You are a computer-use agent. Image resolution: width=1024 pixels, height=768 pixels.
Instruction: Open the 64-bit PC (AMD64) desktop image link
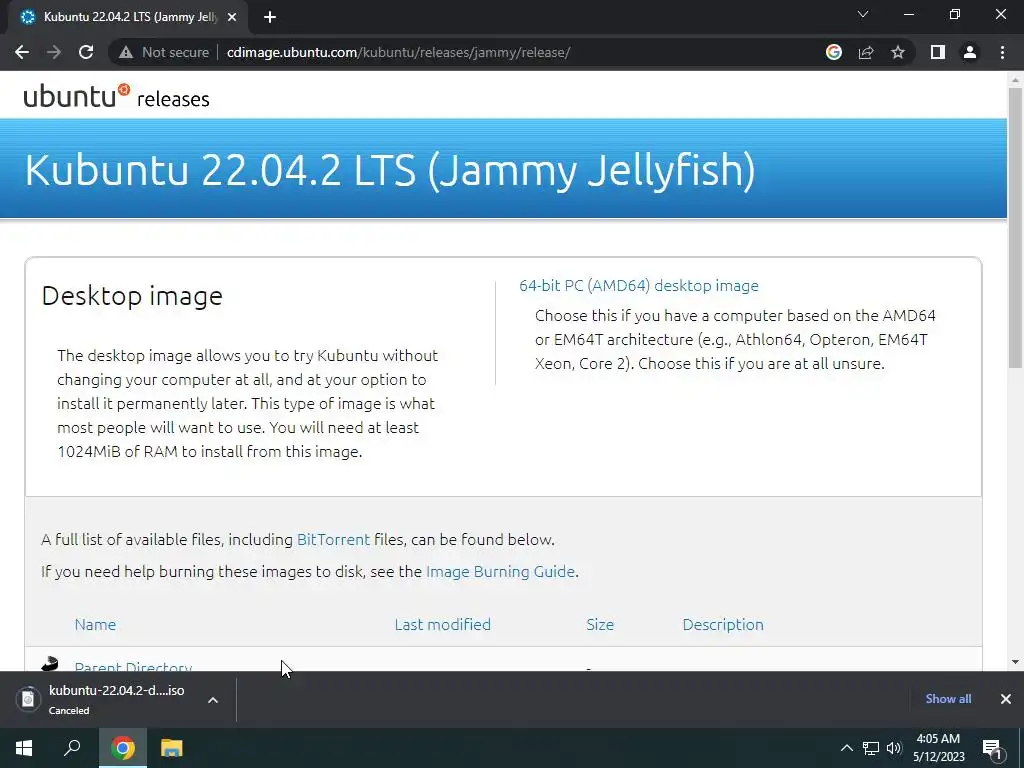(x=639, y=285)
